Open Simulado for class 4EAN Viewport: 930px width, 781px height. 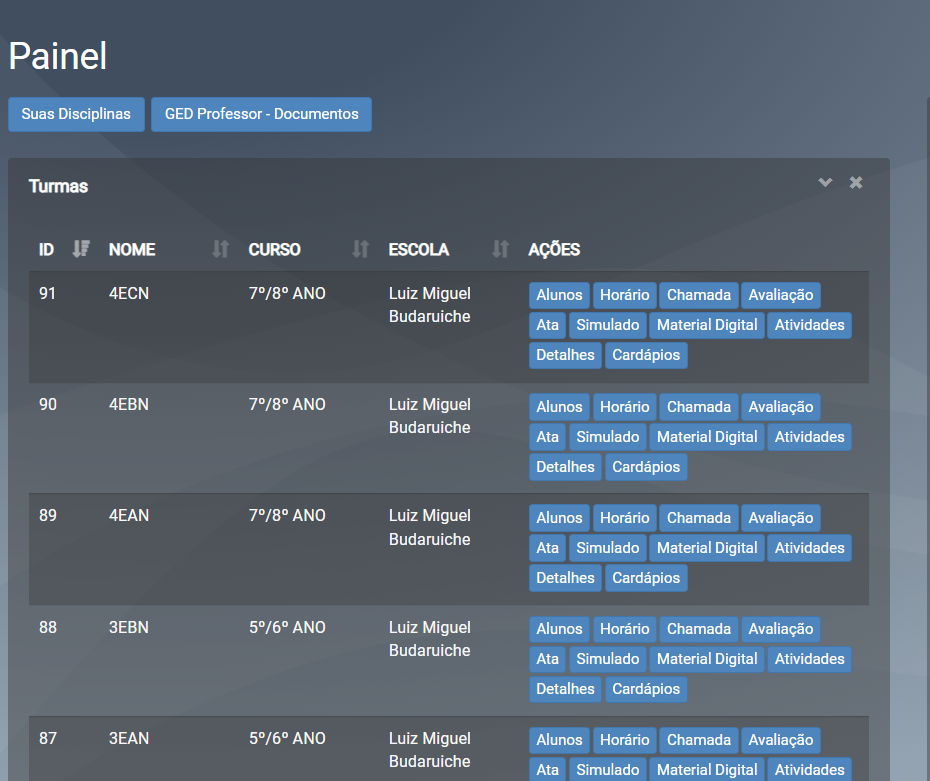pos(607,548)
